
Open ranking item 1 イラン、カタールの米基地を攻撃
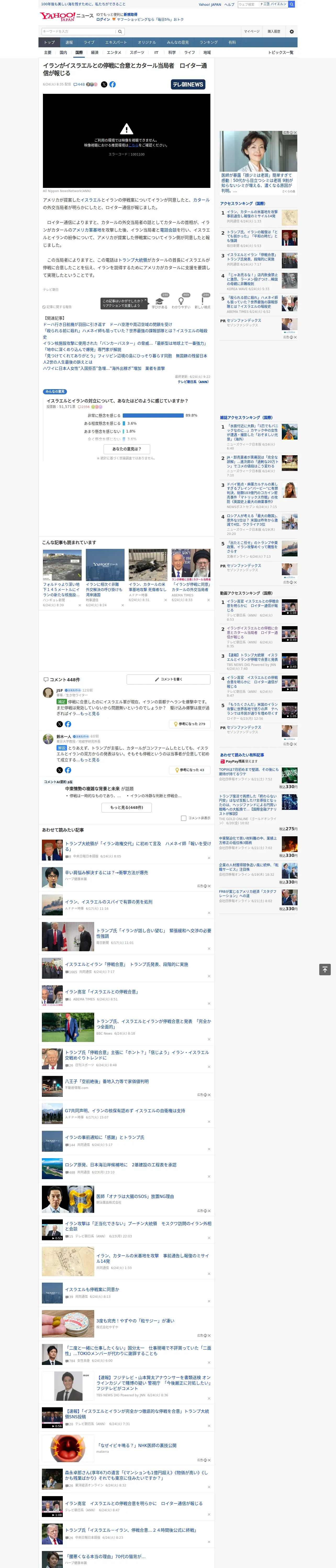coord(253,214)
